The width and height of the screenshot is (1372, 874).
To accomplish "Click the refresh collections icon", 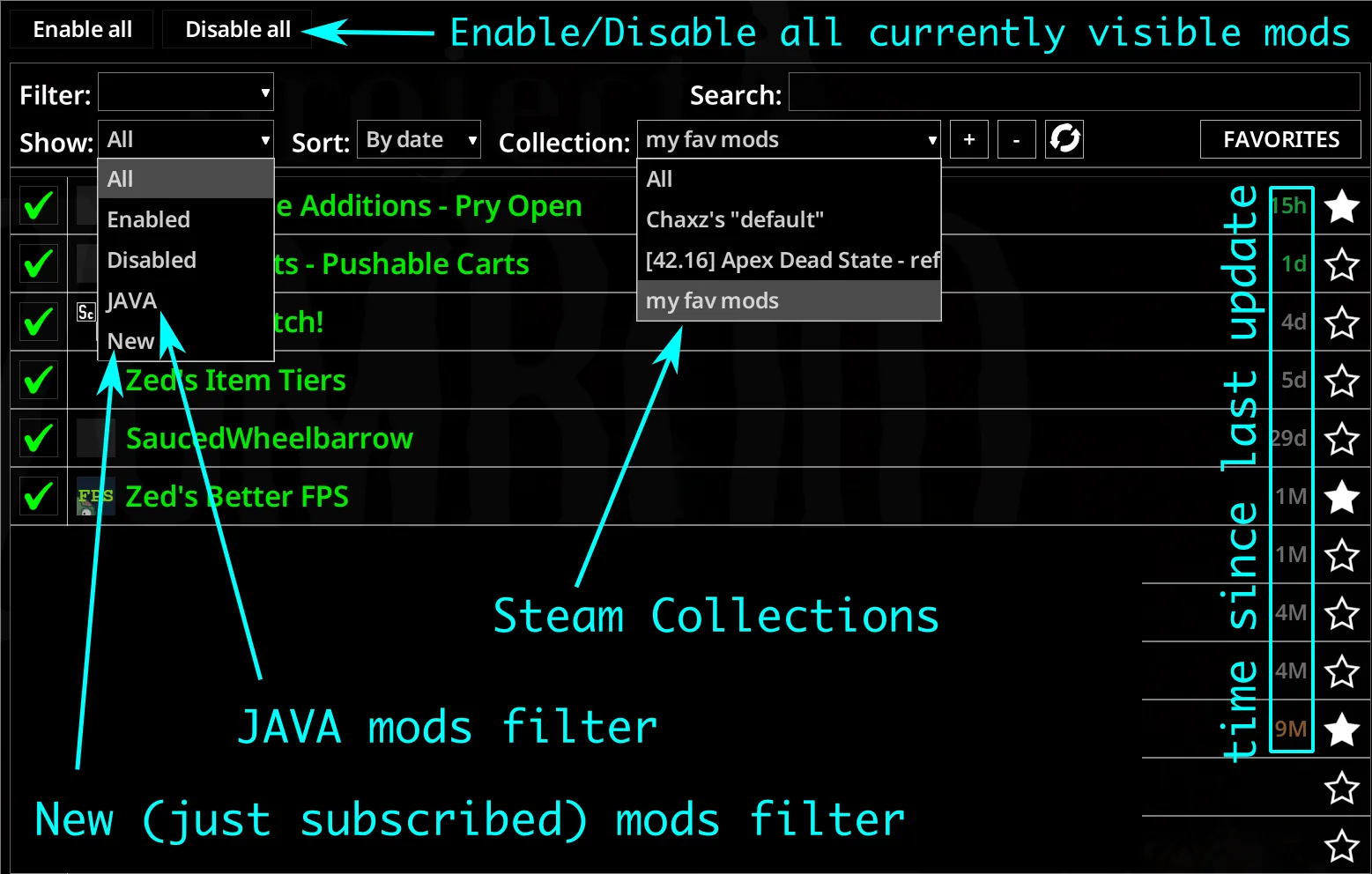I will coord(1064,139).
